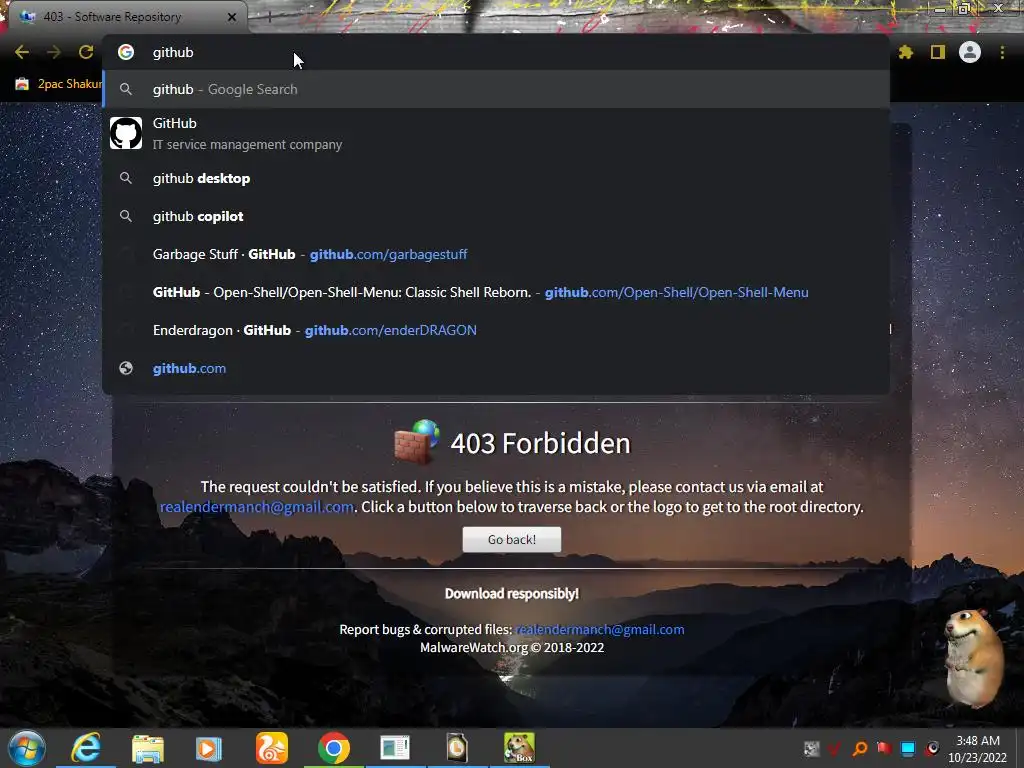
Task: Select GitHub IT service management company suggestion
Action: tap(496, 134)
